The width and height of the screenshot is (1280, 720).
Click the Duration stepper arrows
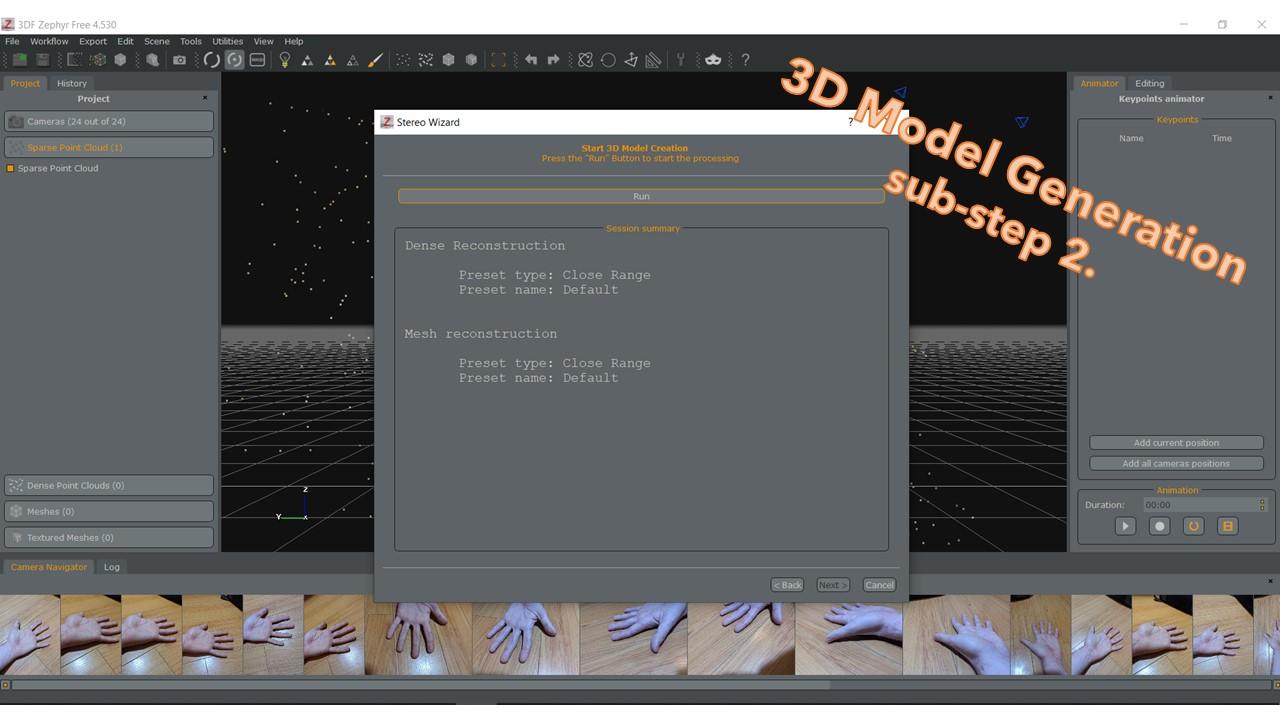point(1263,505)
